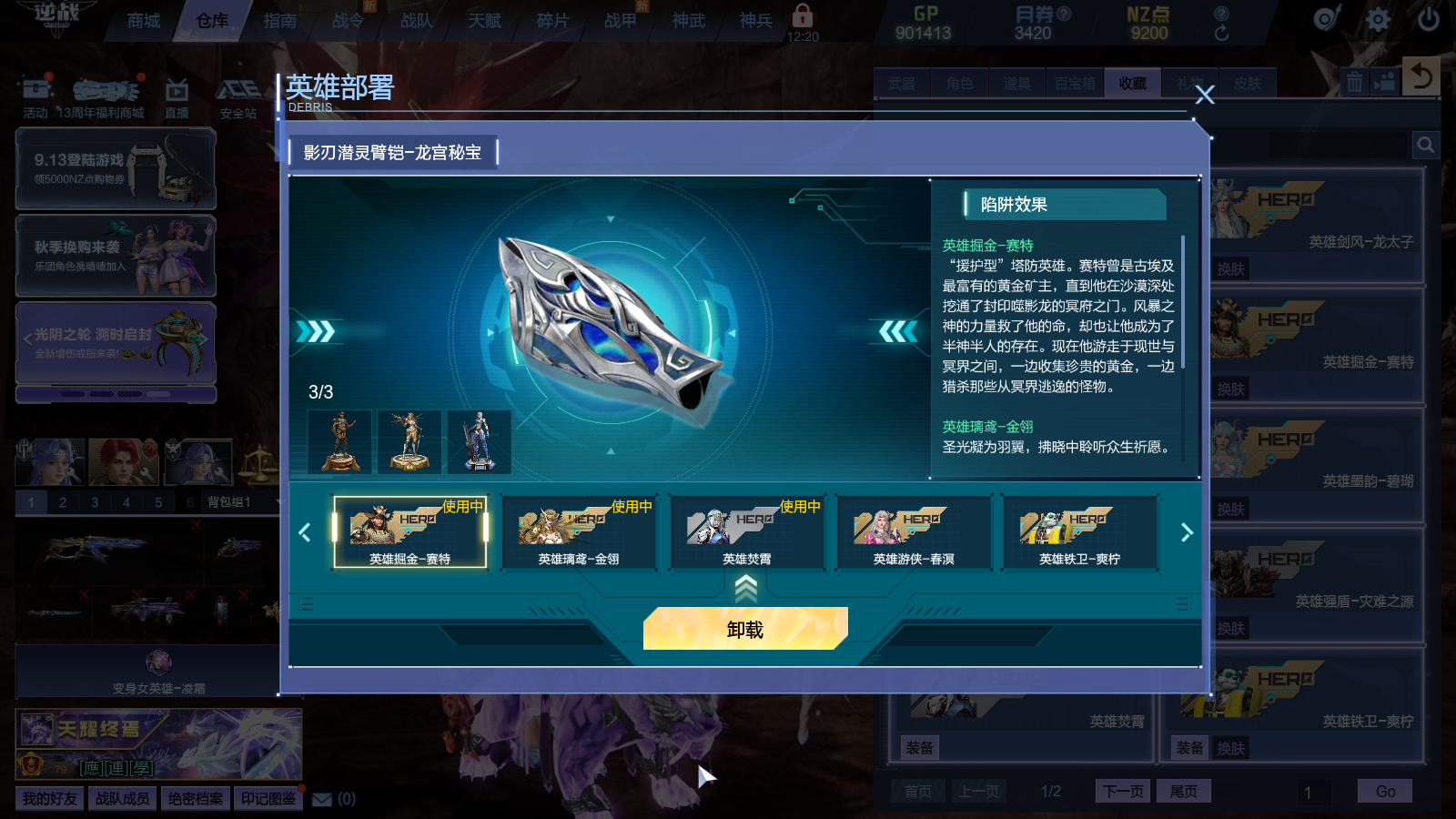Click the trash bin icon

[x=1355, y=83]
